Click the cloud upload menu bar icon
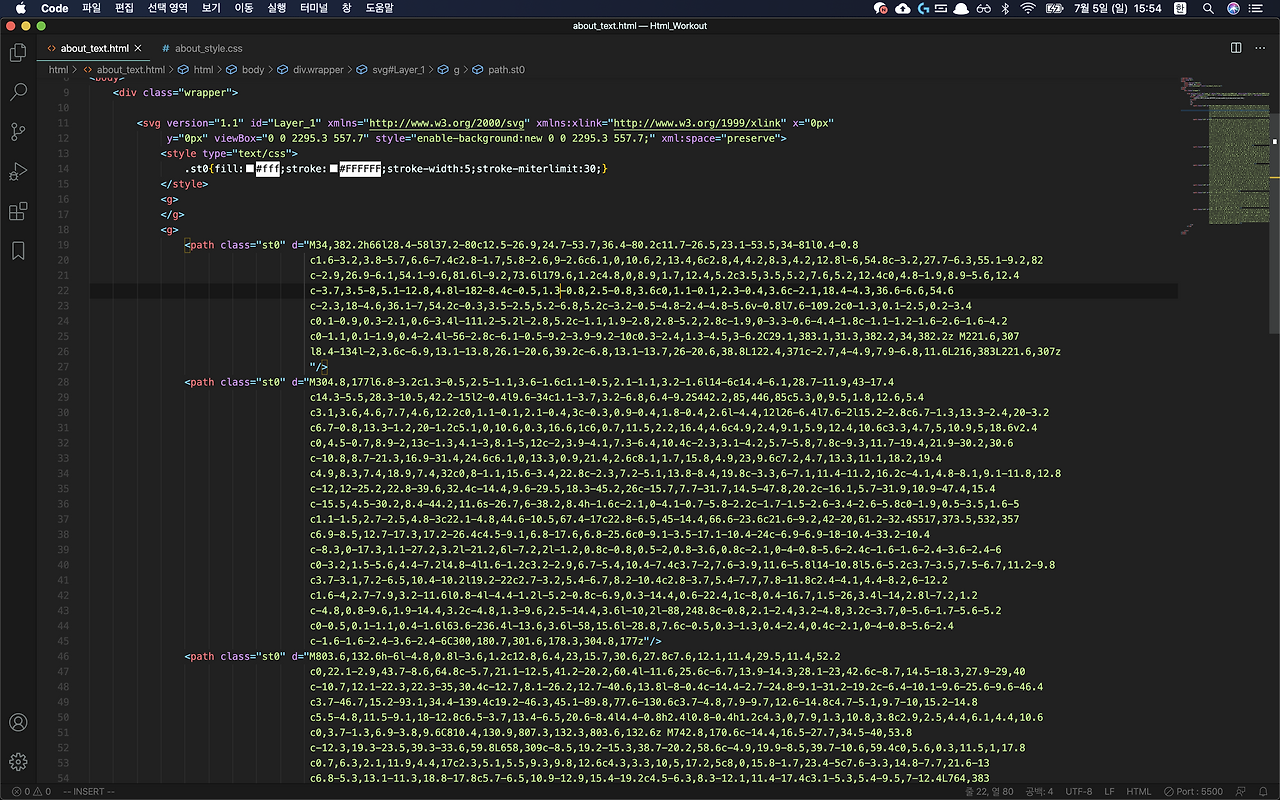This screenshot has height=800, width=1280. click(903, 8)
